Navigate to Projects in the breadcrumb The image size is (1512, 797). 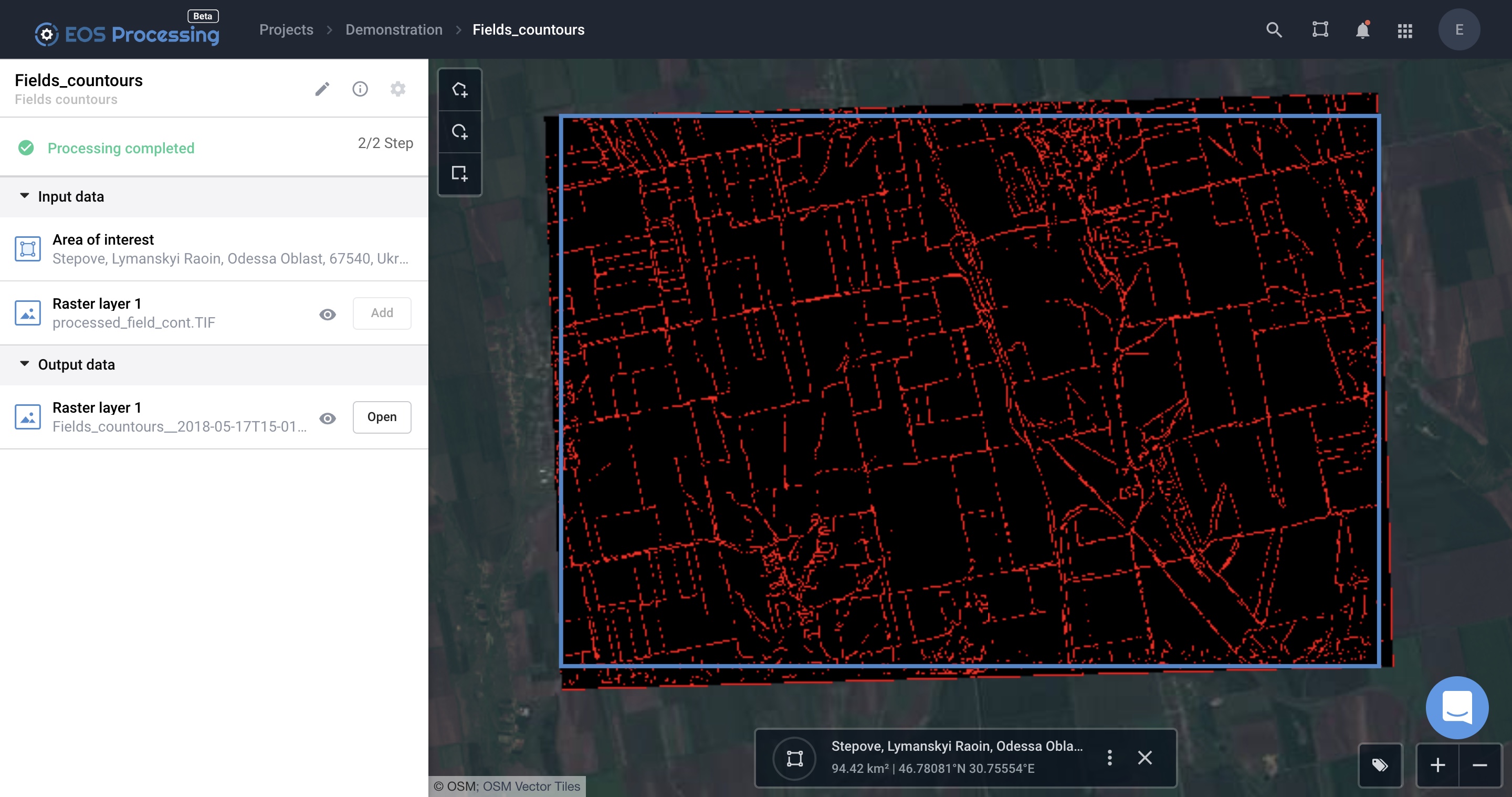[x=286, y=29]
